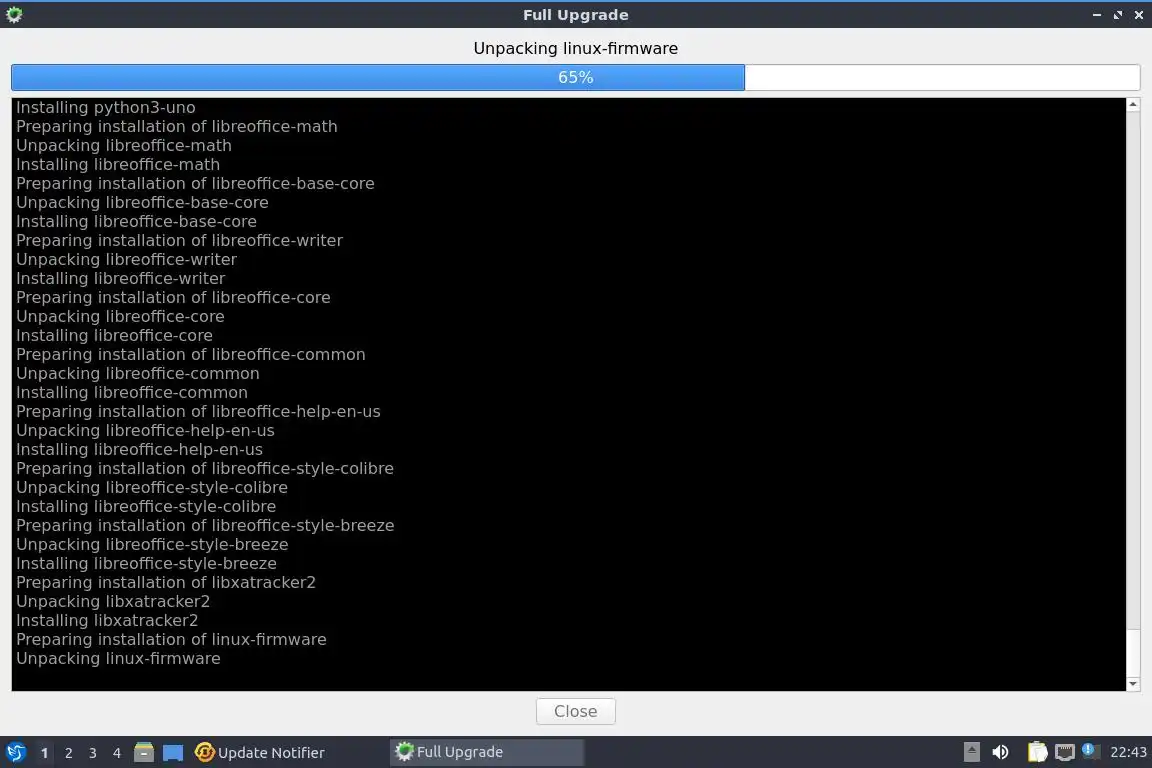This screenshot has width=1152, height=768.
Task: Open the wired network tray icon
Action: pyautogui.click(x=1065, y=752)
